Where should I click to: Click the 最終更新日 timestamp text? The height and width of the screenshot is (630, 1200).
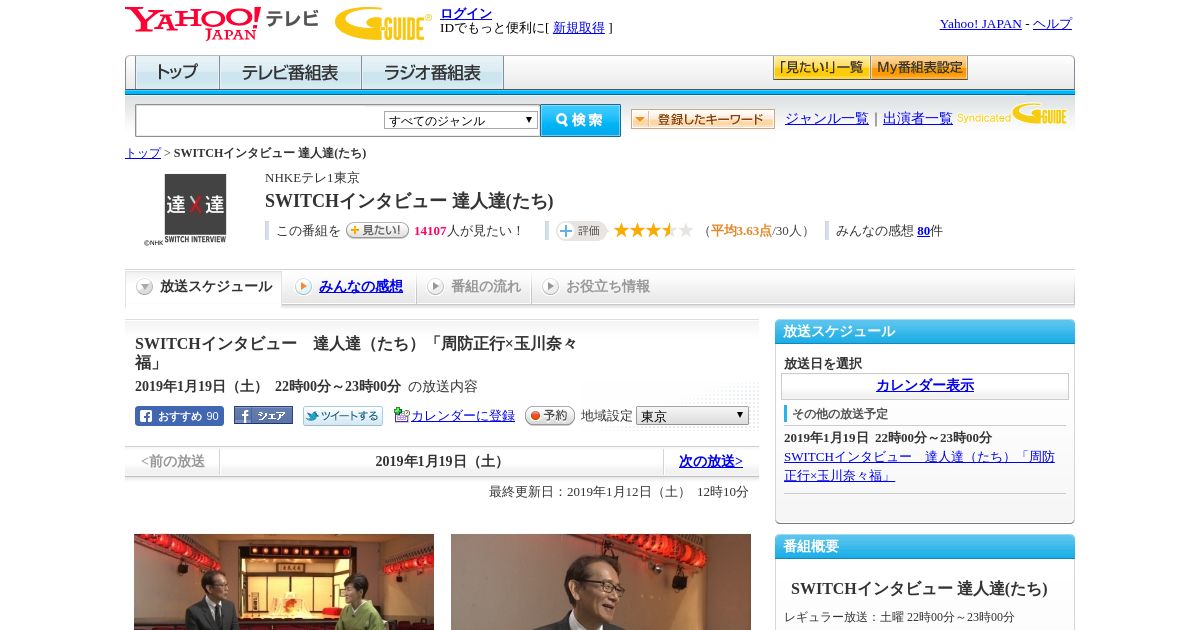click(619, 492)
